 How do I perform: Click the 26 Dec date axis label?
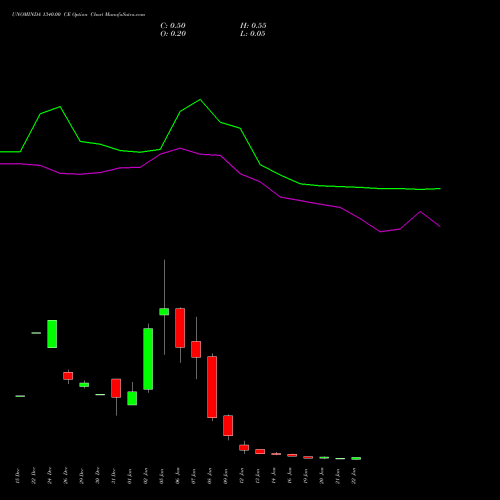[x=65, y=476]
